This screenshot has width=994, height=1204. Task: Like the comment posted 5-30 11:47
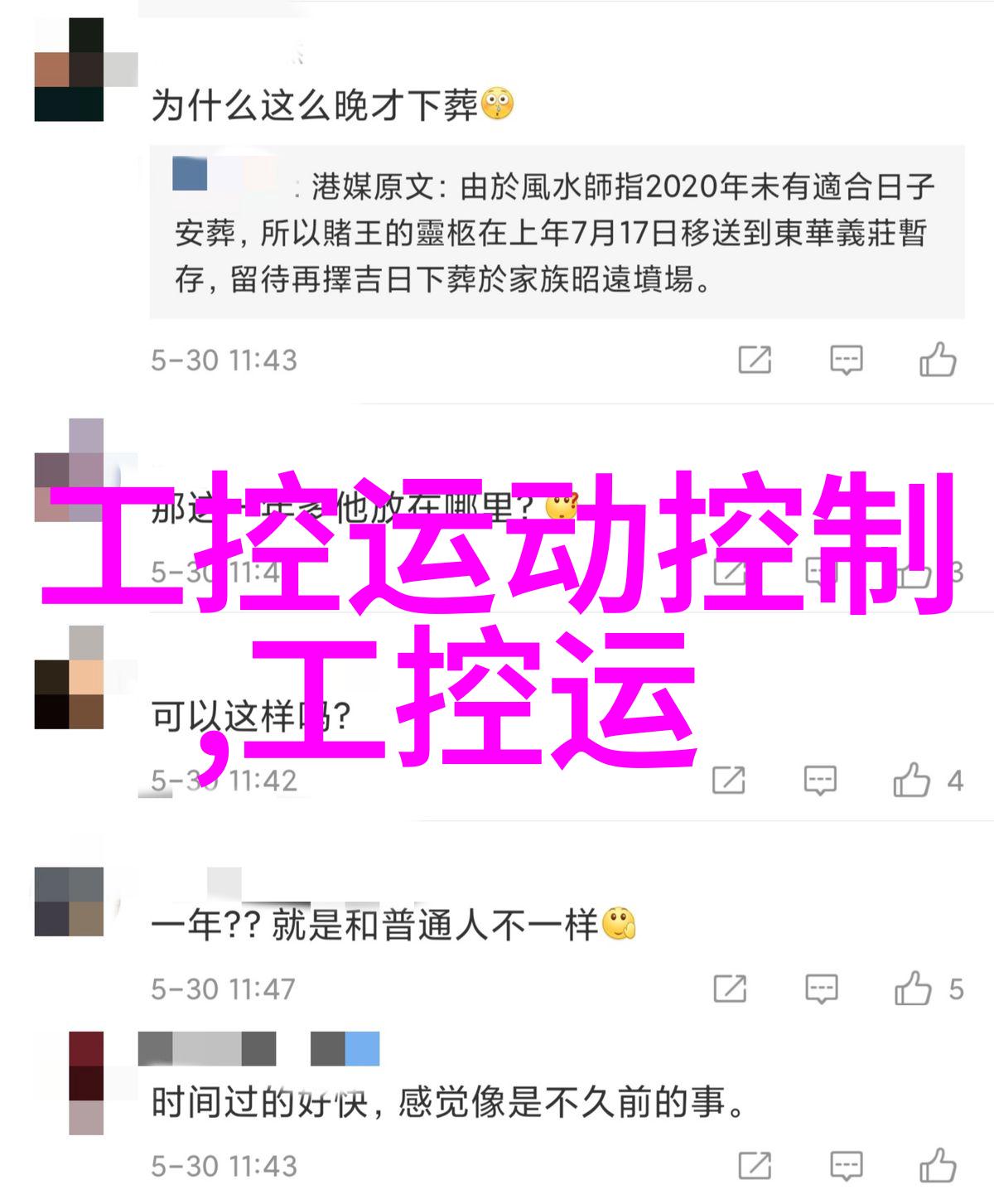pyautogui.click(x=914, y=989)
